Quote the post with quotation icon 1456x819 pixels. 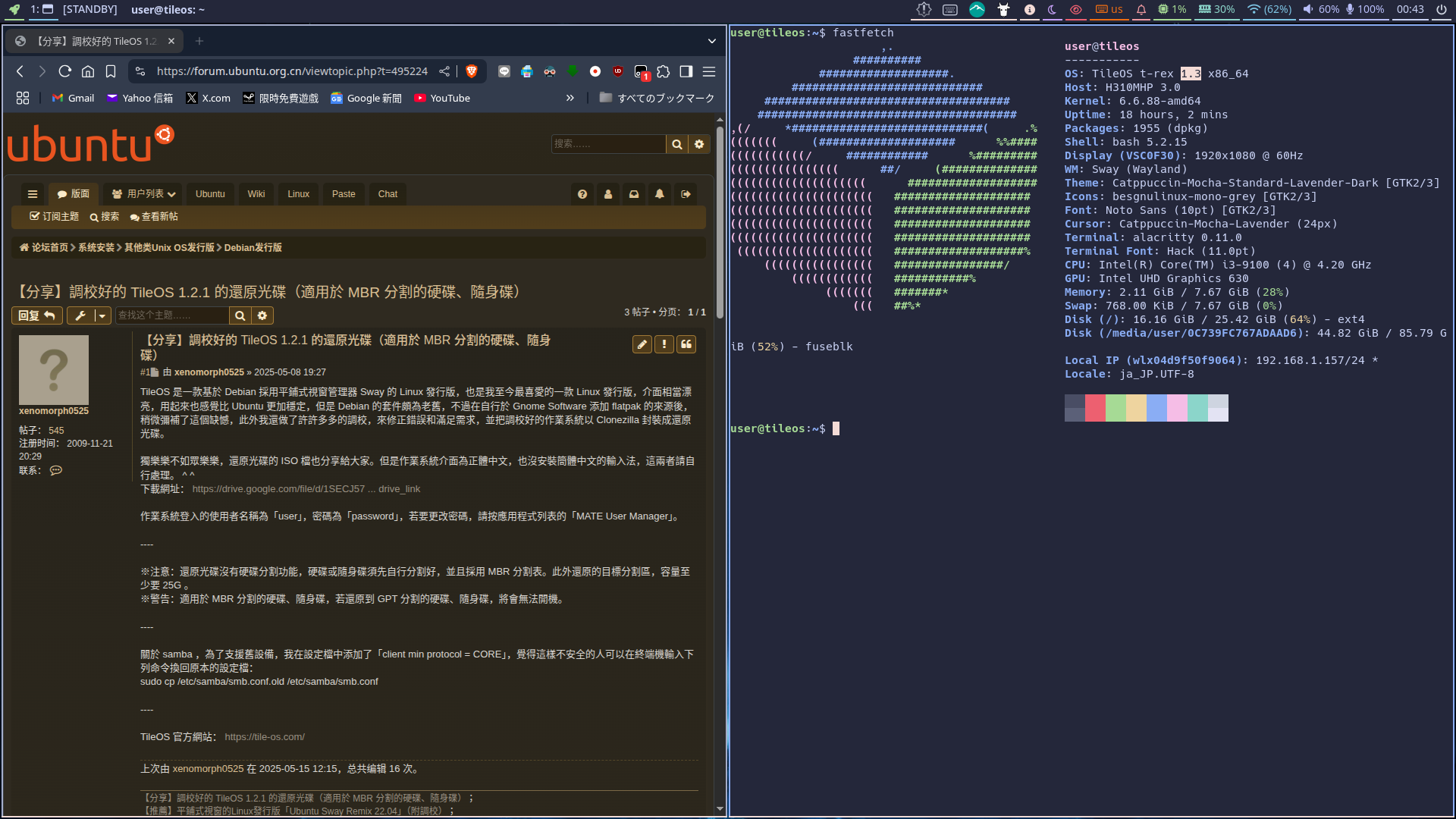pos(686,344)
